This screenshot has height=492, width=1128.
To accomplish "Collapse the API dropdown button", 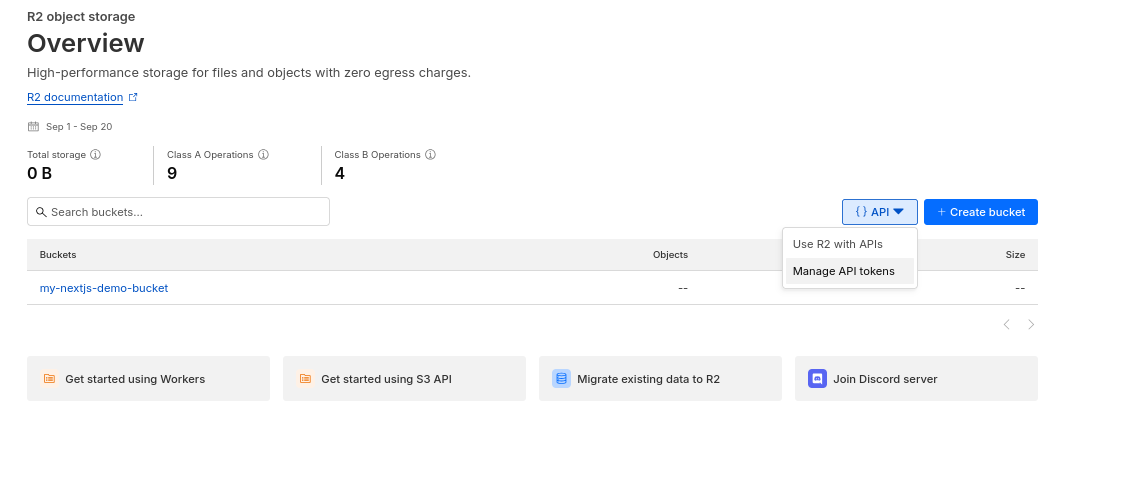I will (x=879, y=212).
